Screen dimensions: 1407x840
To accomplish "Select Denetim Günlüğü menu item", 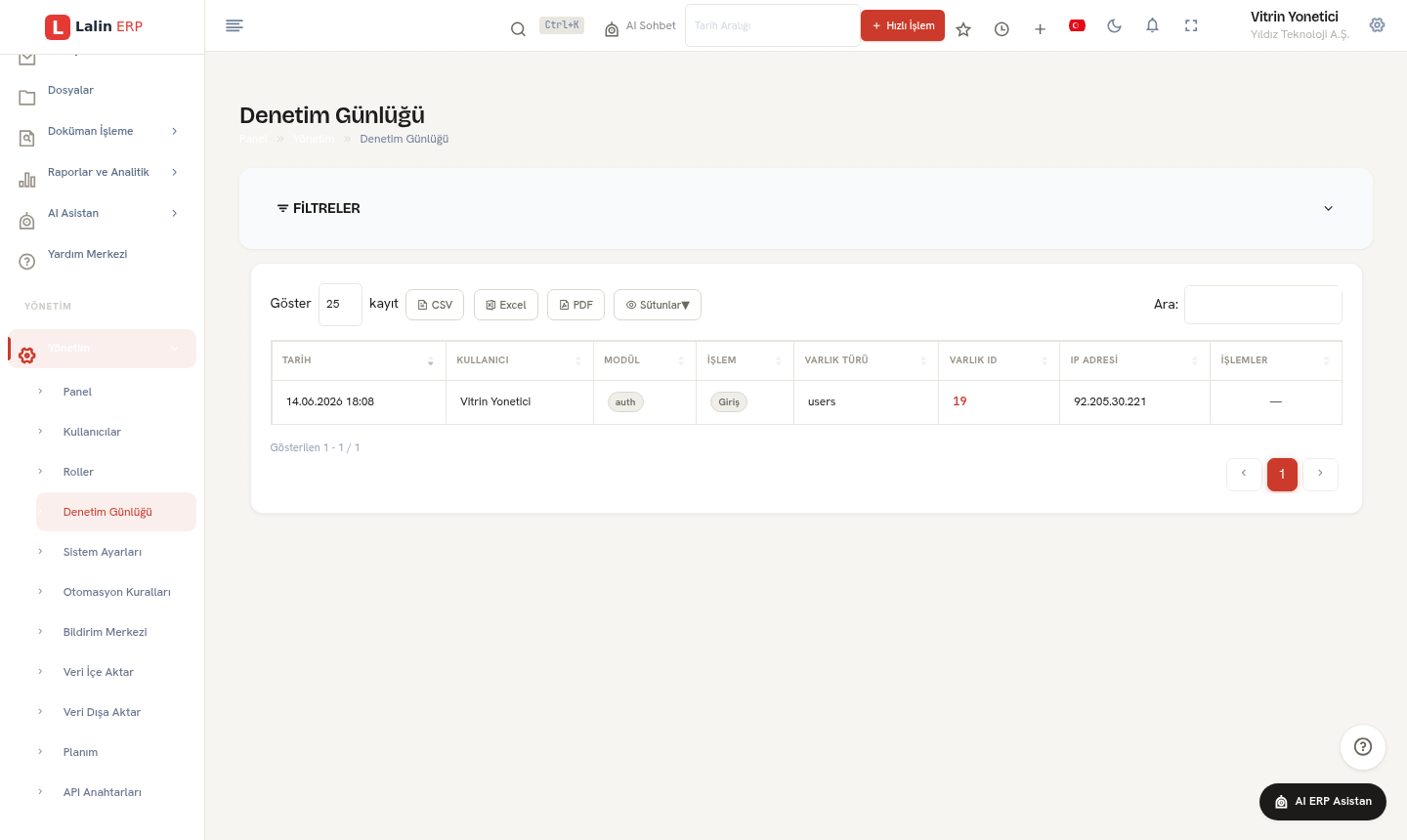I will pos(115,512).
